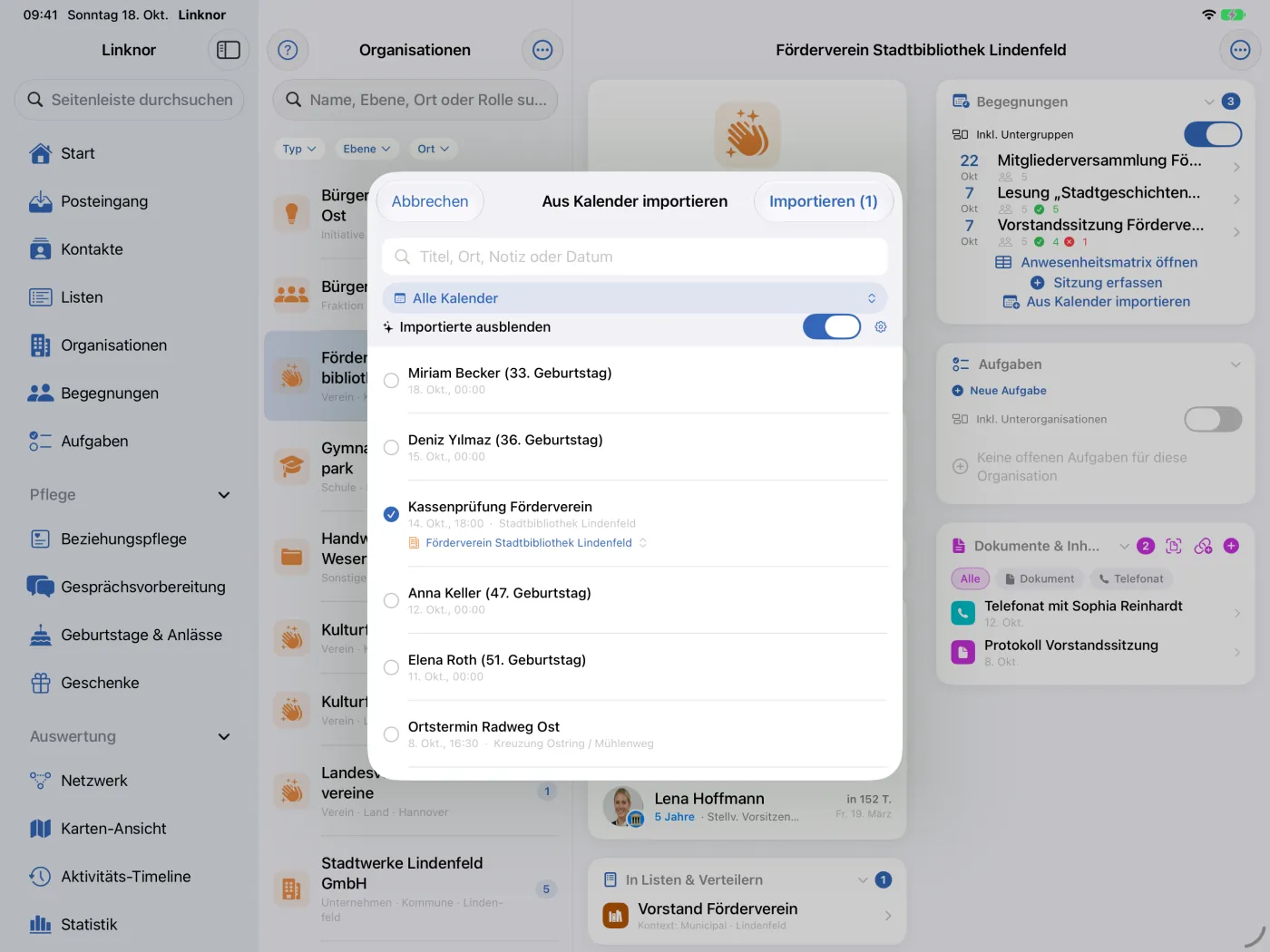Image resolution: width=1270 pixels, height=952 pixels.
Task: Open the help question mark icon
Action: pos(288,50)
